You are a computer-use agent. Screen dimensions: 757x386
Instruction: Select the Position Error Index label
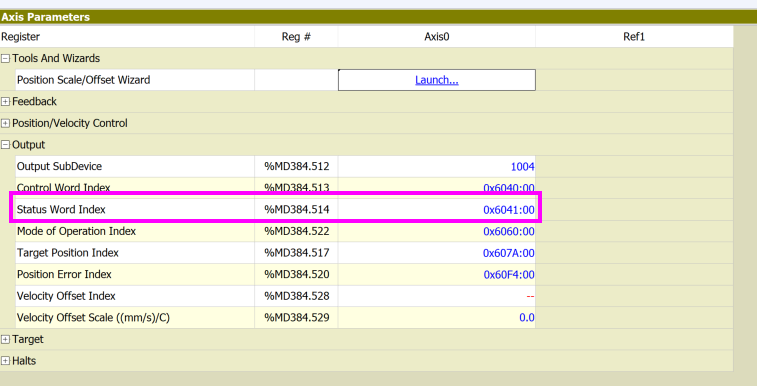click(64, 275)
